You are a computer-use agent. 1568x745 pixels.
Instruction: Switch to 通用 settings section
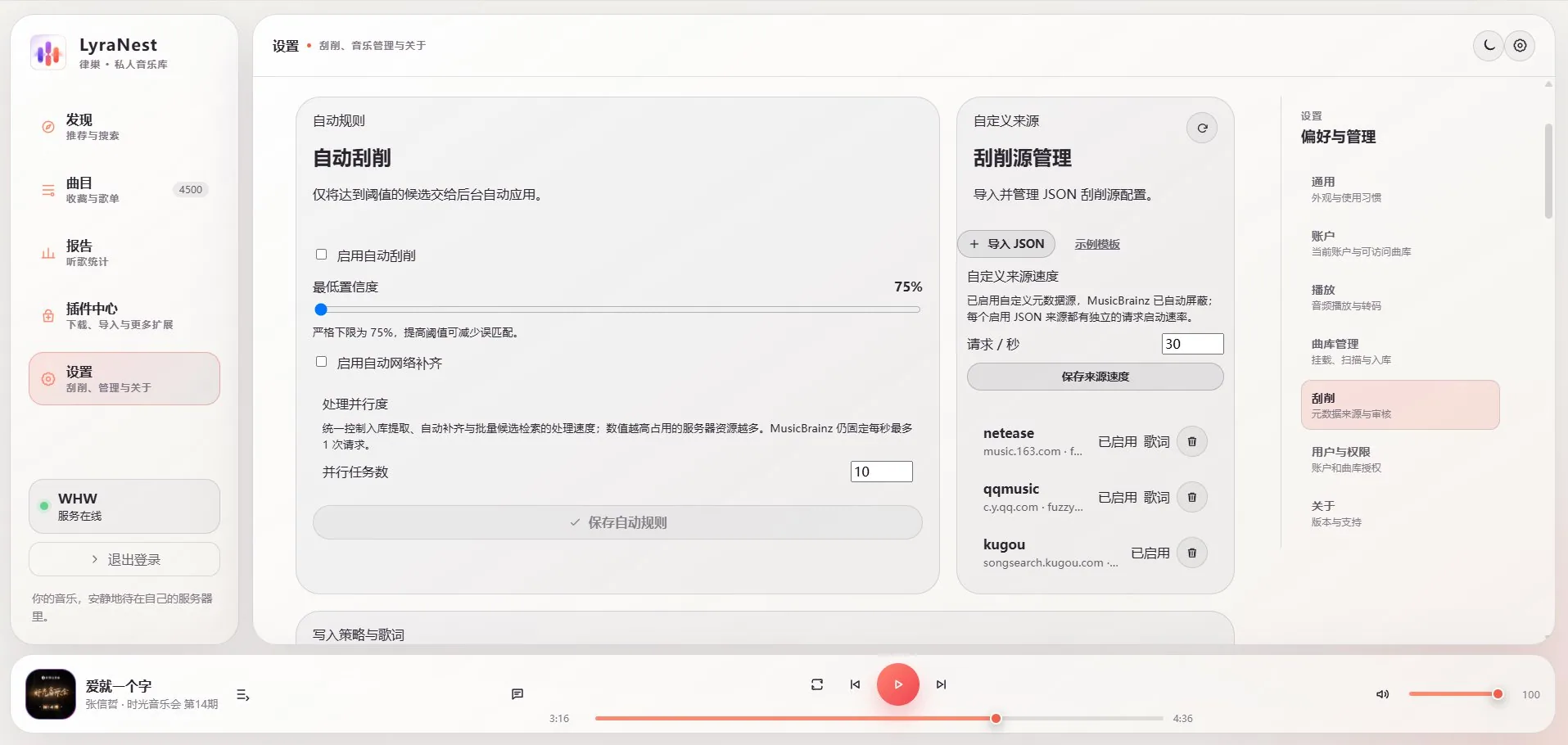point(1400,189)
